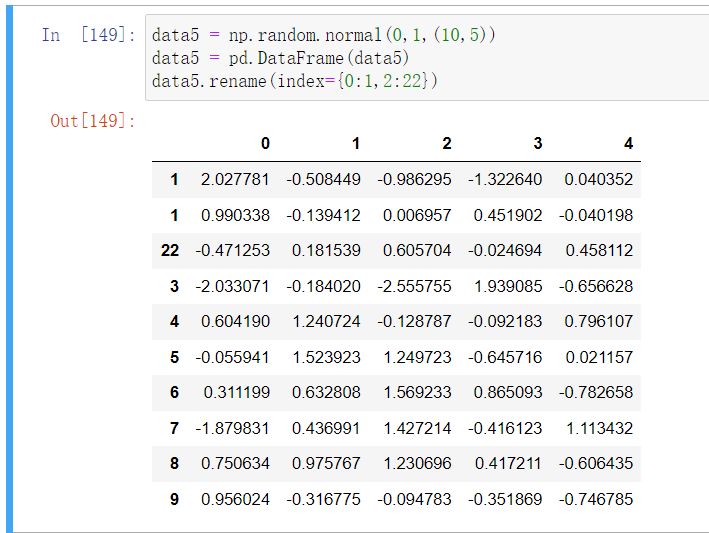Image resolution: width=709 pixels, height=533 pixels.
Task: Click cell value -1.322640
Action: [x=505, y=179]
